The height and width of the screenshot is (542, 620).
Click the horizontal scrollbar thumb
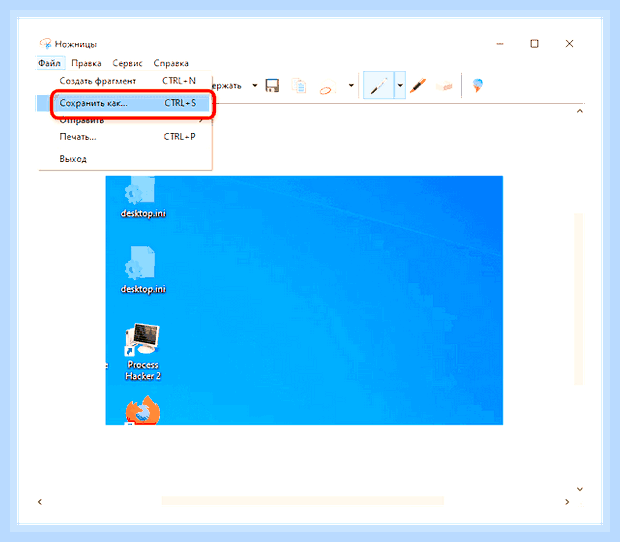[303, 501]
